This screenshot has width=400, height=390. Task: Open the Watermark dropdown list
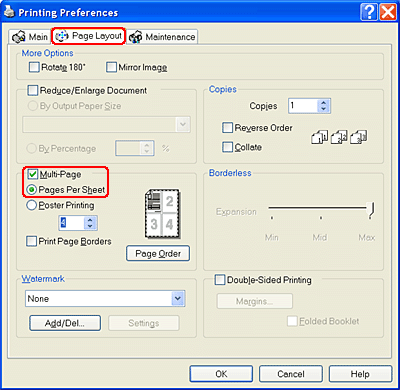[178, 298]
